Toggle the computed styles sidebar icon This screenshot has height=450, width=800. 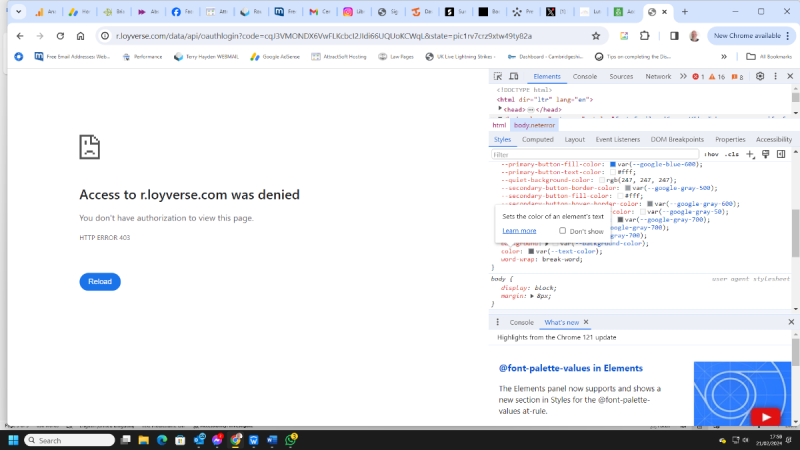tap(781, 154)
